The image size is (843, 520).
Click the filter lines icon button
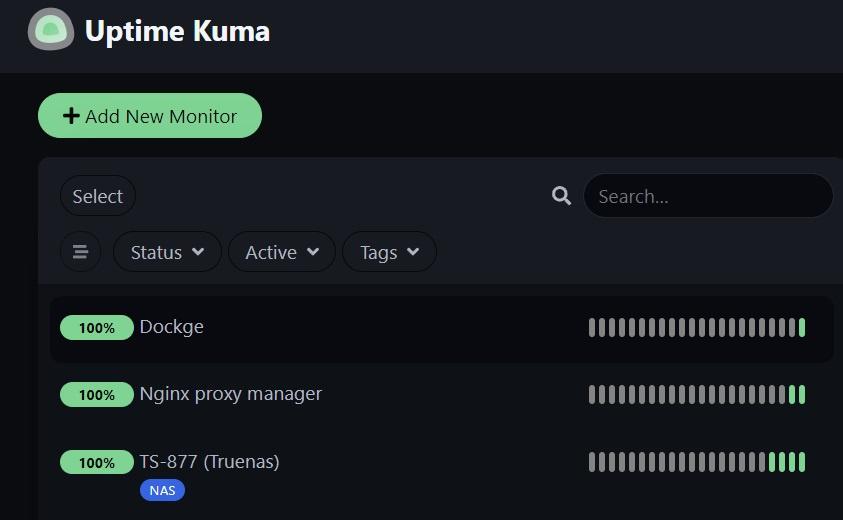tap(80, 252)
